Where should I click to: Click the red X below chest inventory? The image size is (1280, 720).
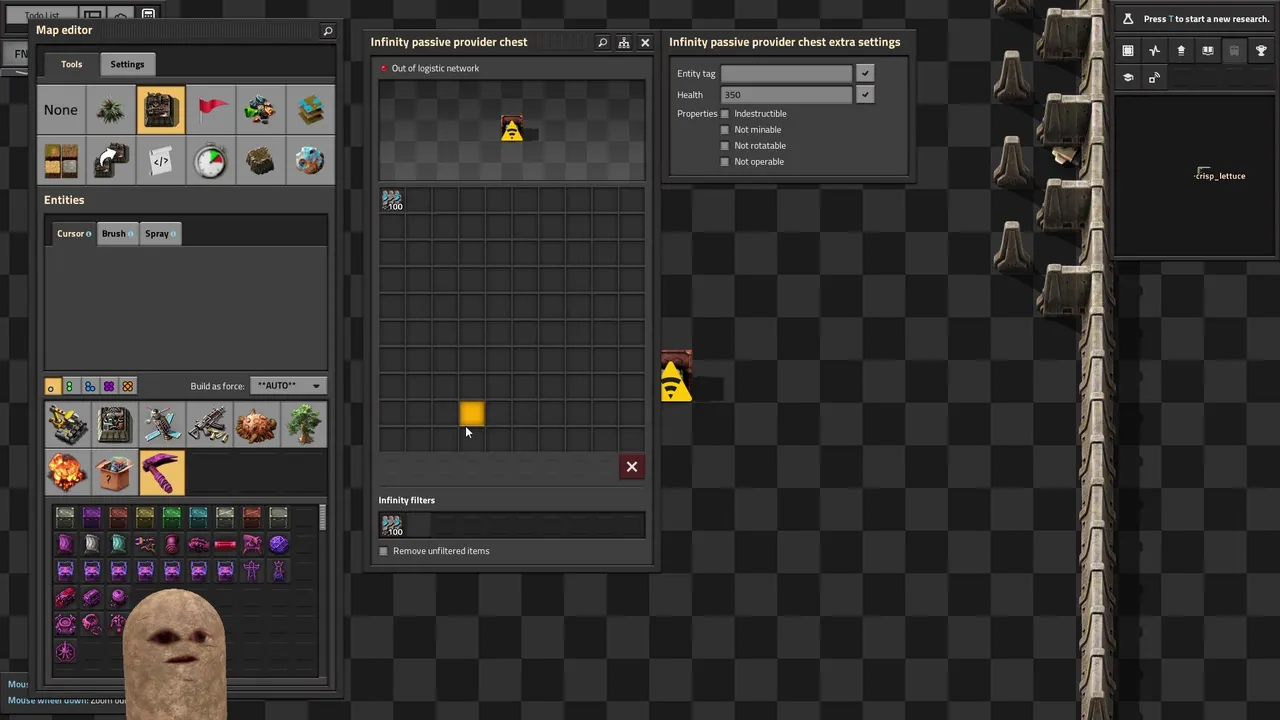click(x=632, y=467)
